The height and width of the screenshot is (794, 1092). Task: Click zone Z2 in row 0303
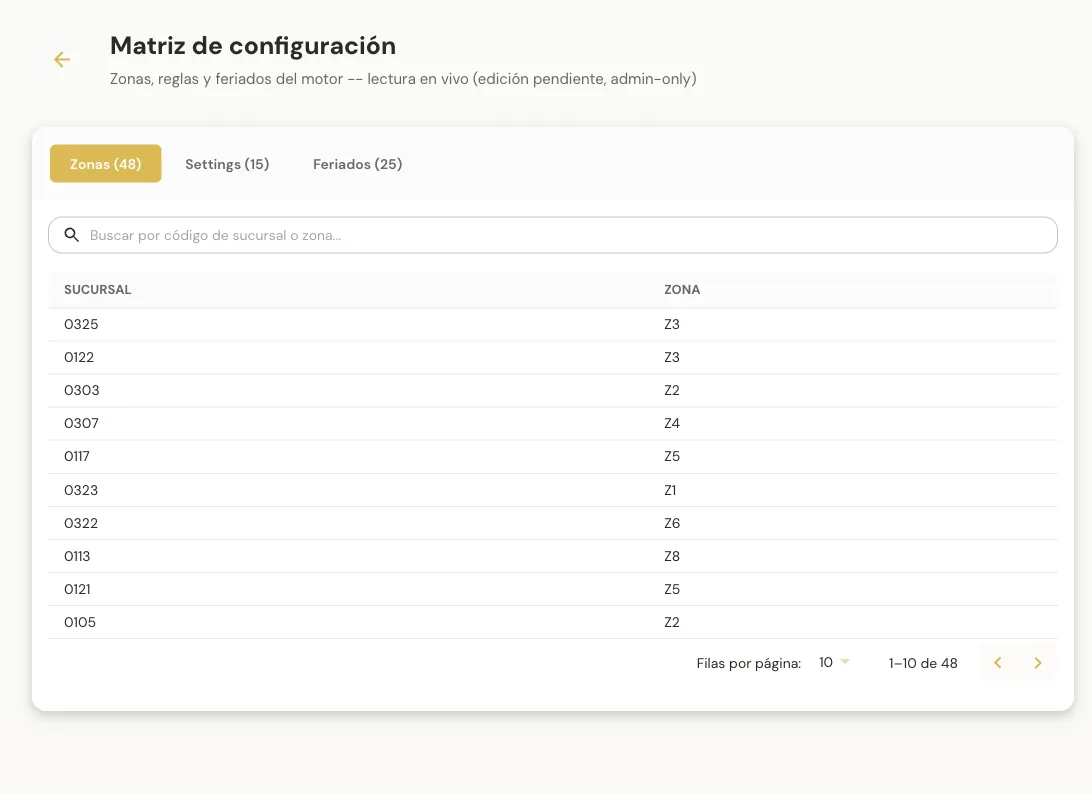pos(672,390)
